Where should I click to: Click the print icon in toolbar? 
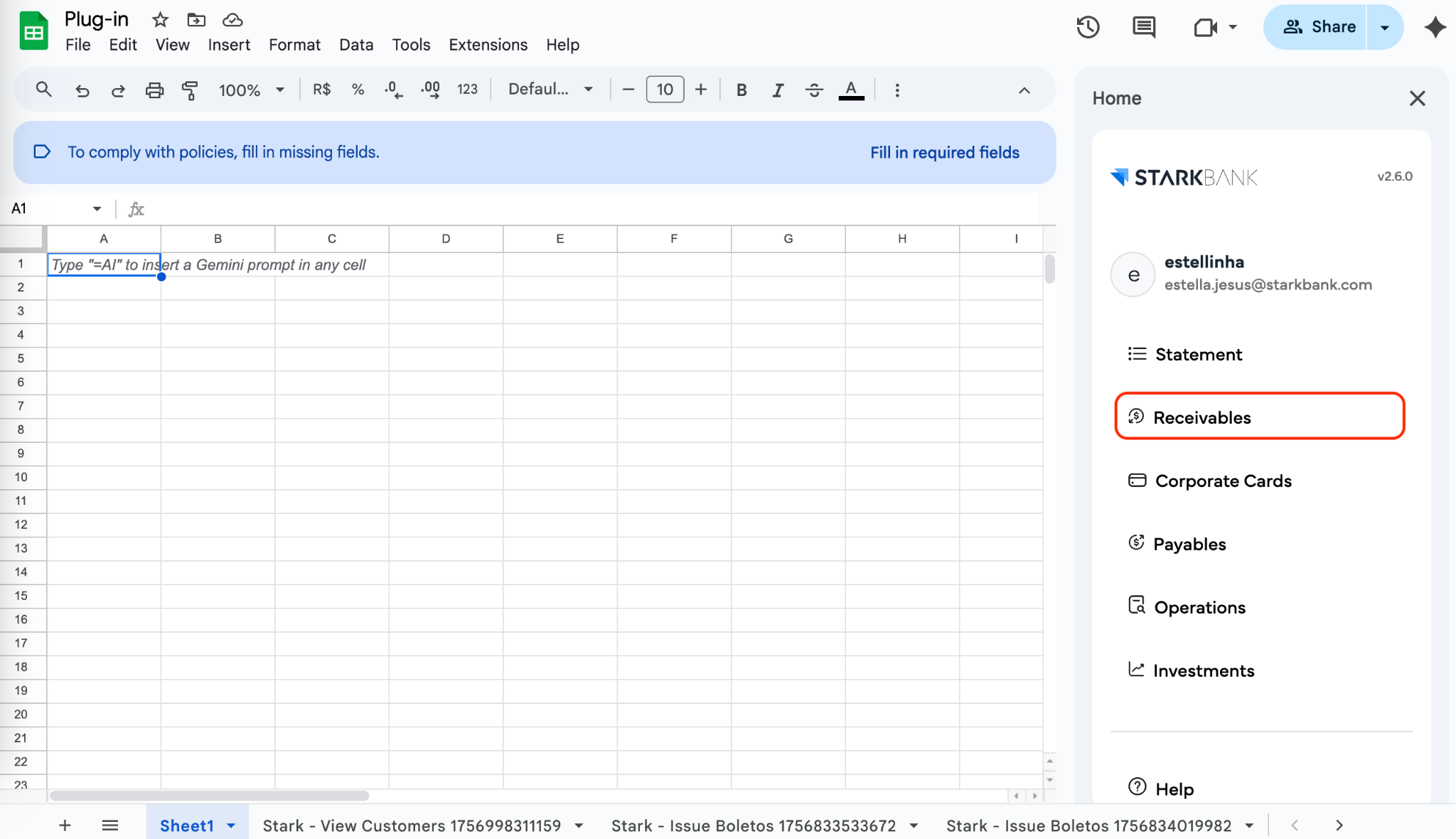tap(154, 90)
